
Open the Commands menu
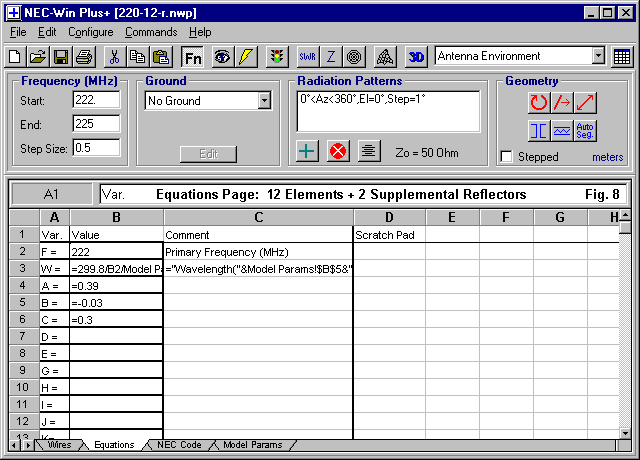point(151,32)
